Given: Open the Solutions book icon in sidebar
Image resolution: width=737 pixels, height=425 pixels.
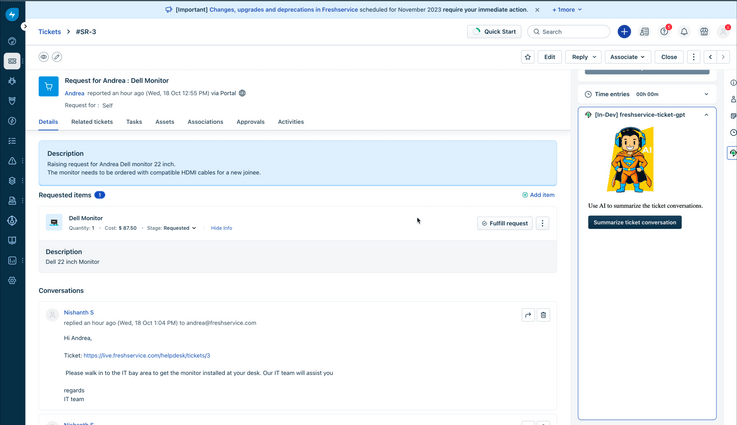Looking at the screenshot, I should [12, 240].
